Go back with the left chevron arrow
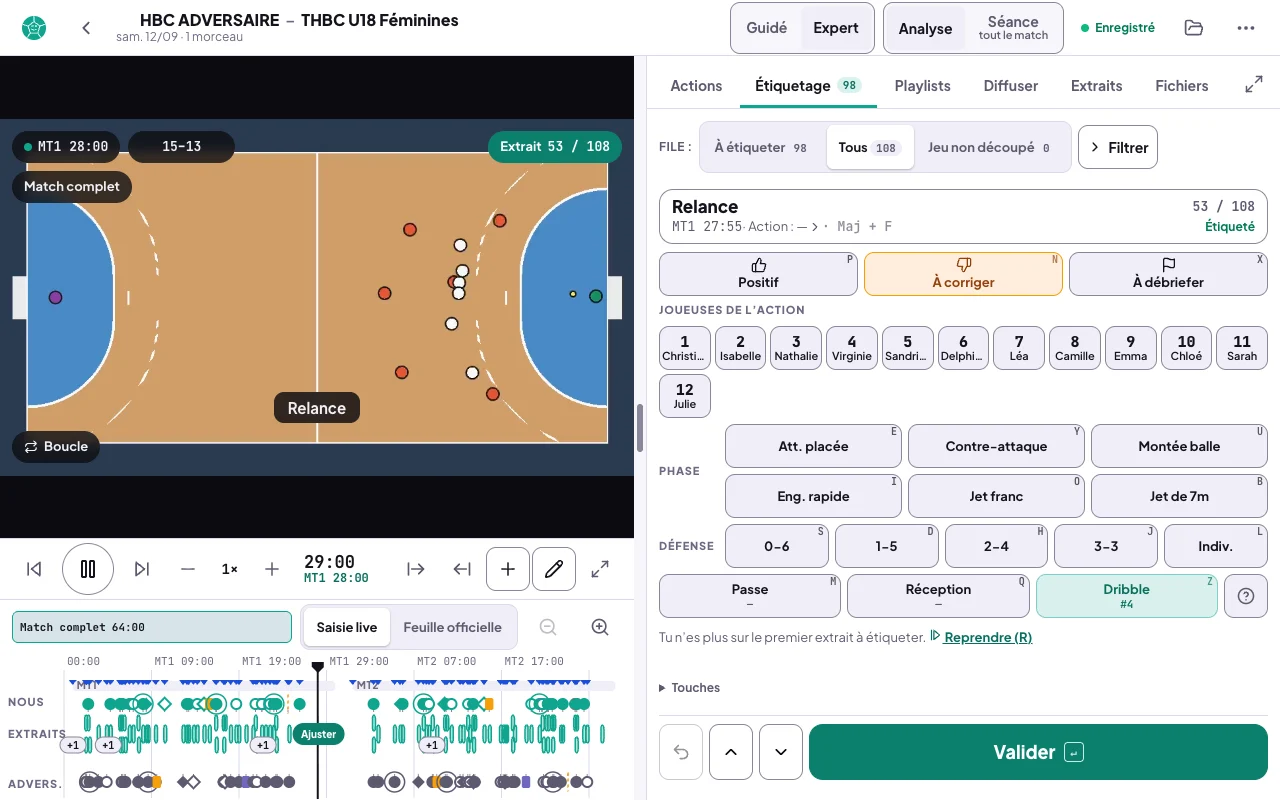Screen dimensions: 1280x800 (x=86, y=28)
